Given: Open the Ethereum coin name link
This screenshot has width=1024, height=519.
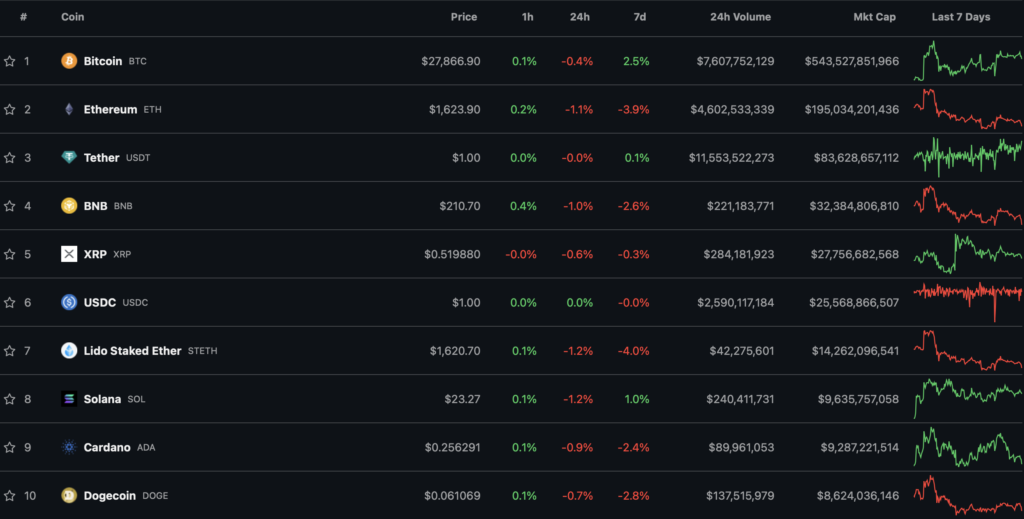Looking at the screenshot, I should pyautogui.click(x=110, y=109).
